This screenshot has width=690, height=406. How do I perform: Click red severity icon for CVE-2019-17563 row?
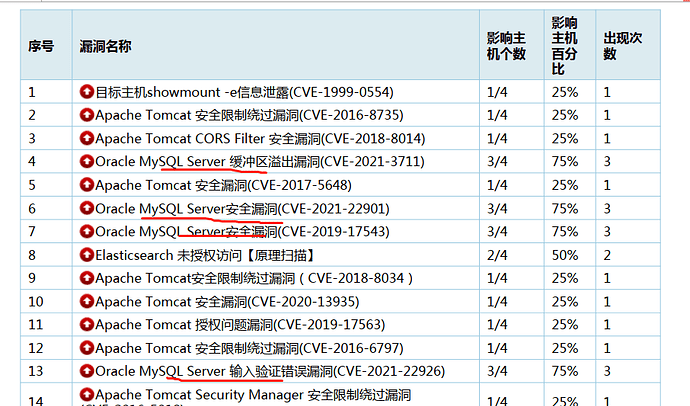pos(87,325)
